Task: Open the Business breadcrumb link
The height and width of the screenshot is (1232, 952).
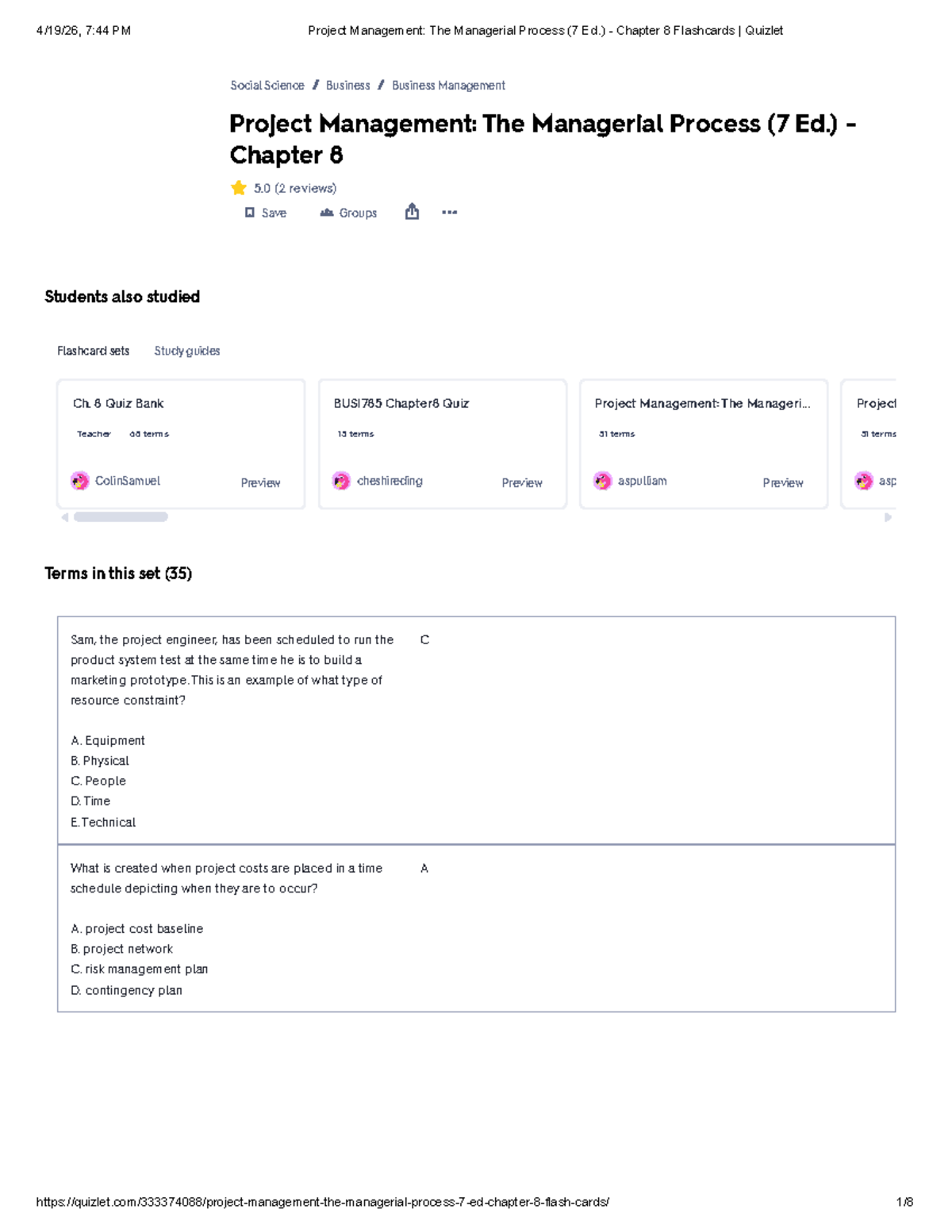Action: point(347,86)
